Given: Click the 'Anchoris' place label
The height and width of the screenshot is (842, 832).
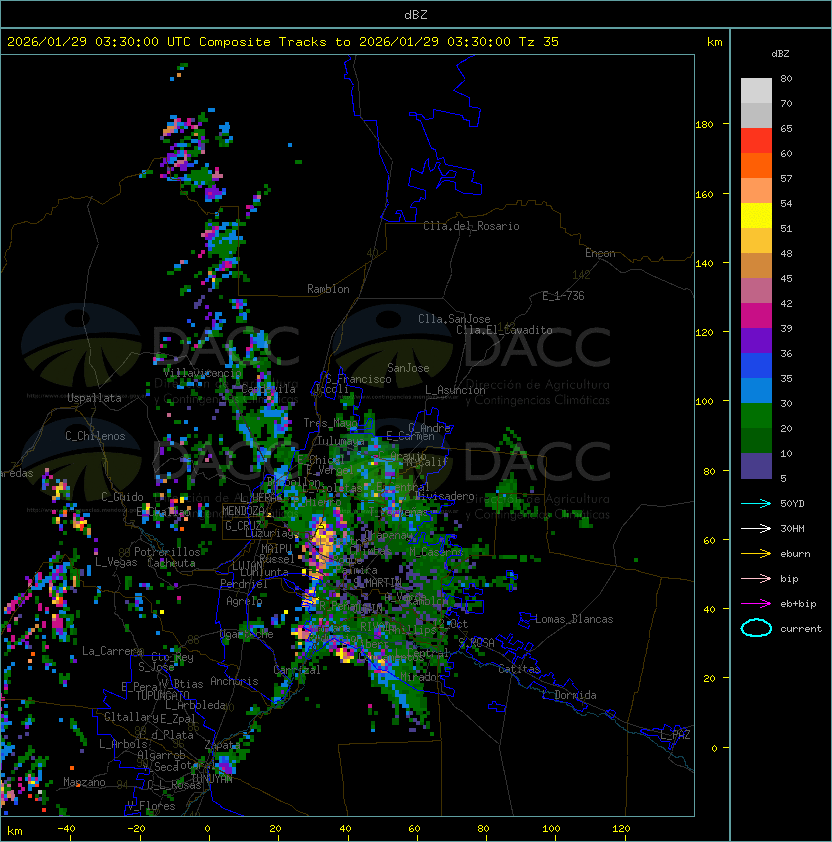Looking at the screenshot, I should (x=234, y=681).
